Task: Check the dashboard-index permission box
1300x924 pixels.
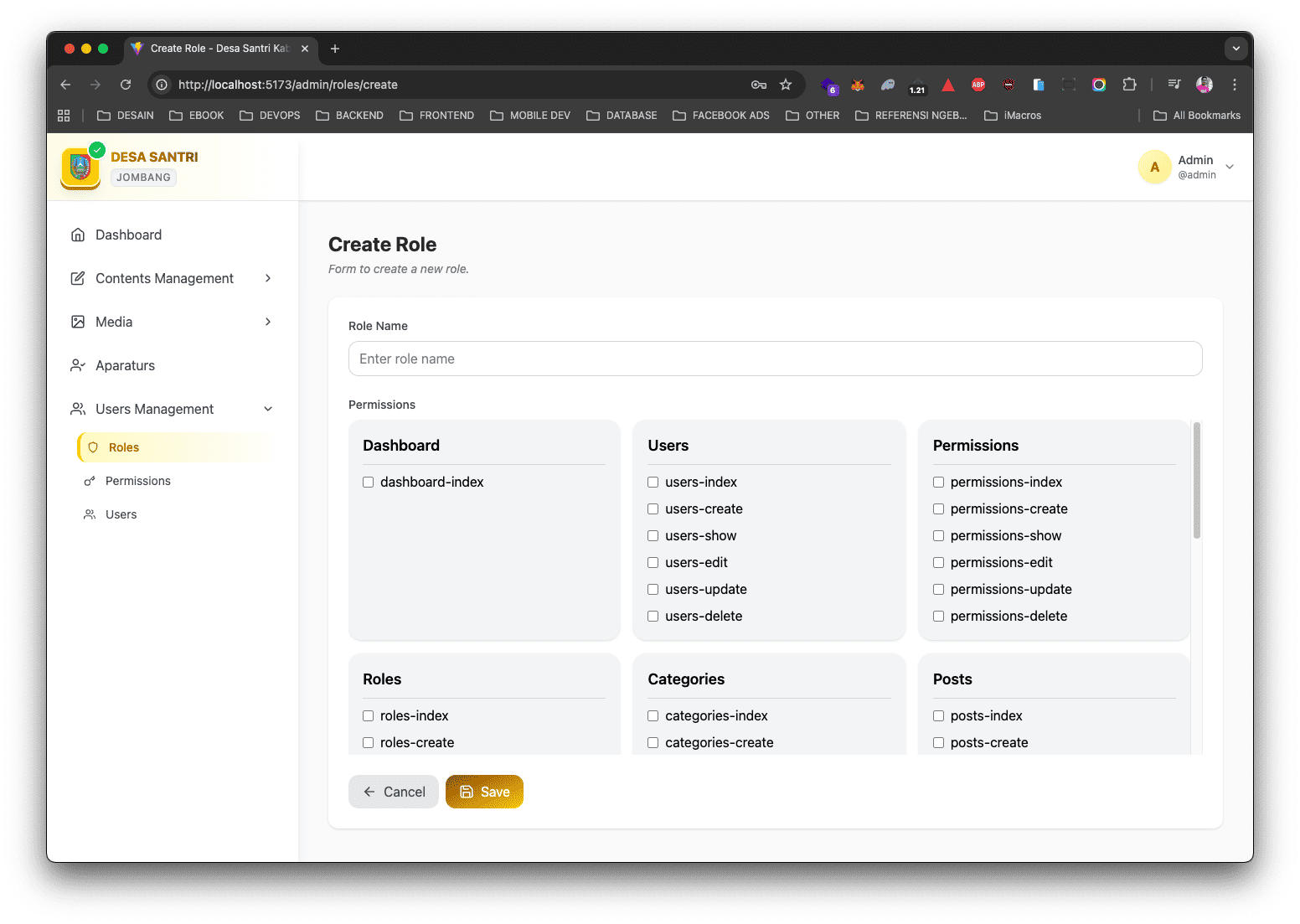Action: tap(368, 482)
